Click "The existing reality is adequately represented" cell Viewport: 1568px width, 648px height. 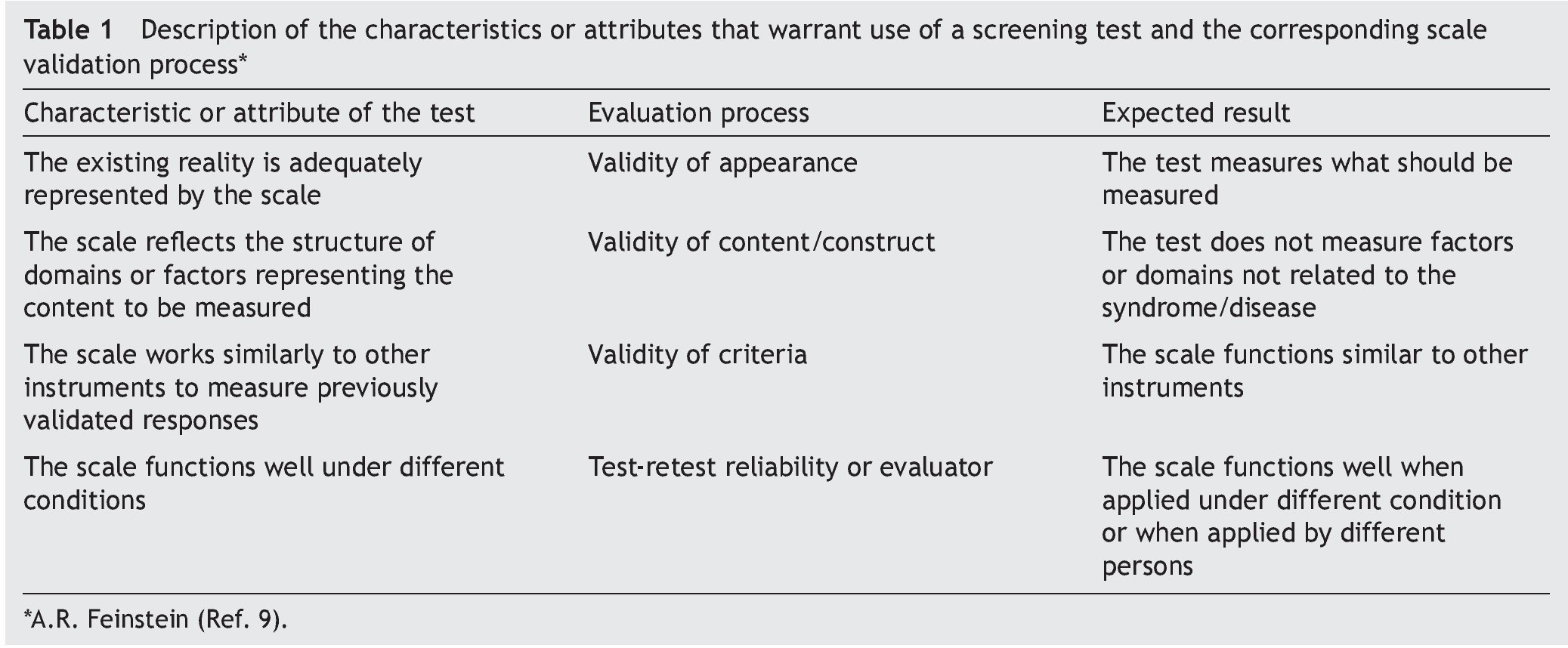[223, 179]
